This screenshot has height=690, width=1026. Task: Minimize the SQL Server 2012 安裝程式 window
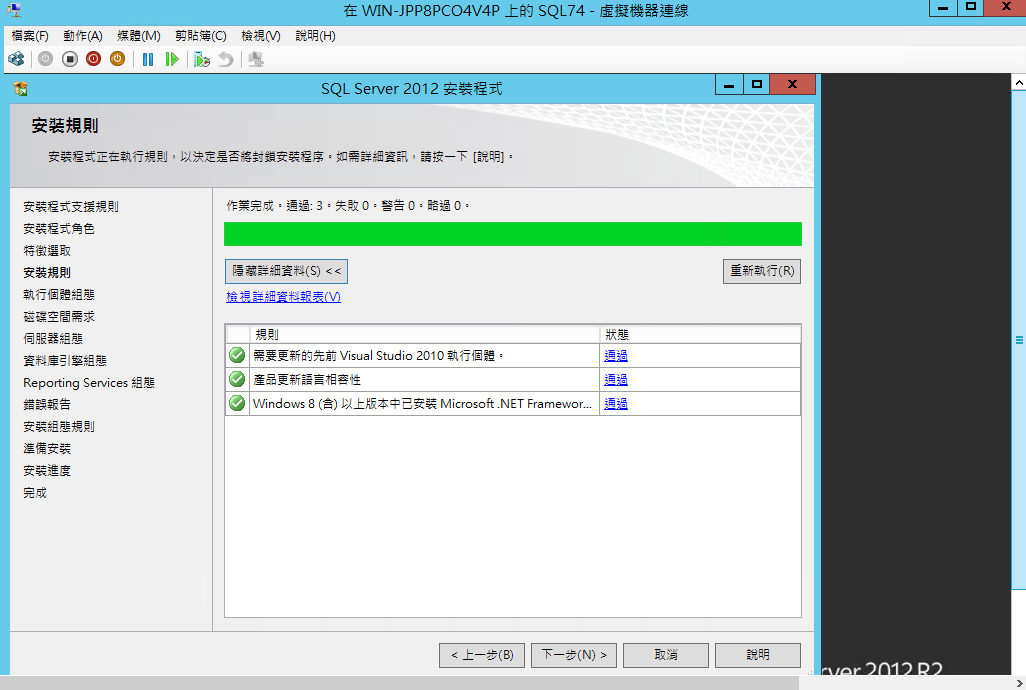click(x=729, y=84)
